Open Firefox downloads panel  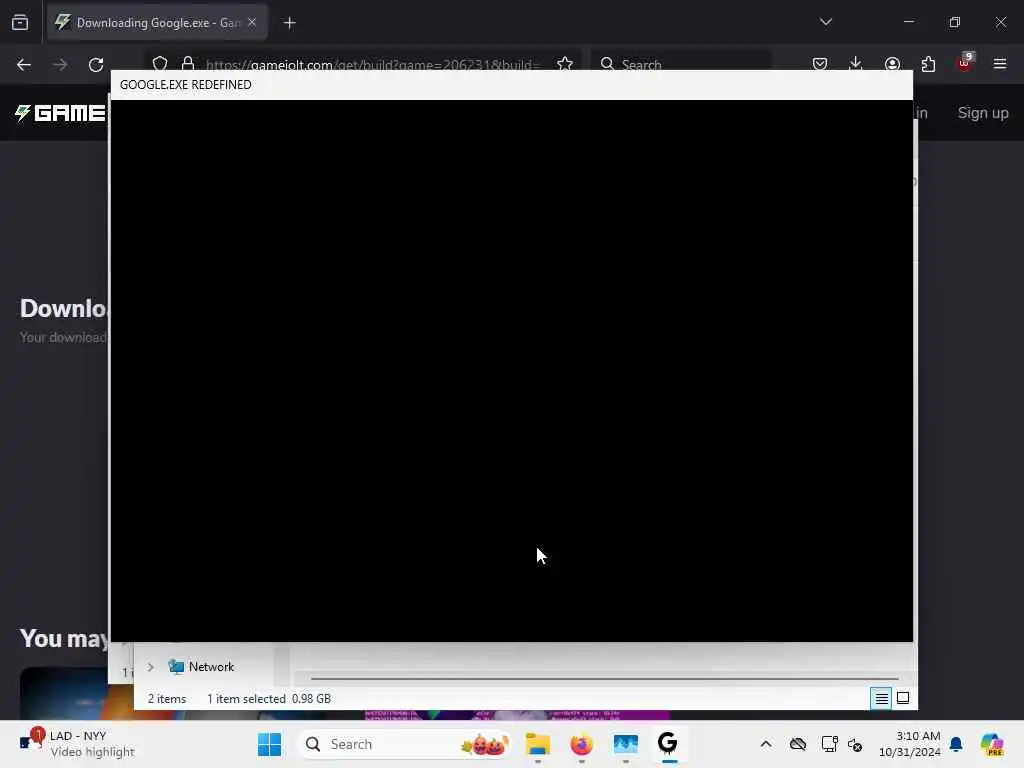click(856, 64)
